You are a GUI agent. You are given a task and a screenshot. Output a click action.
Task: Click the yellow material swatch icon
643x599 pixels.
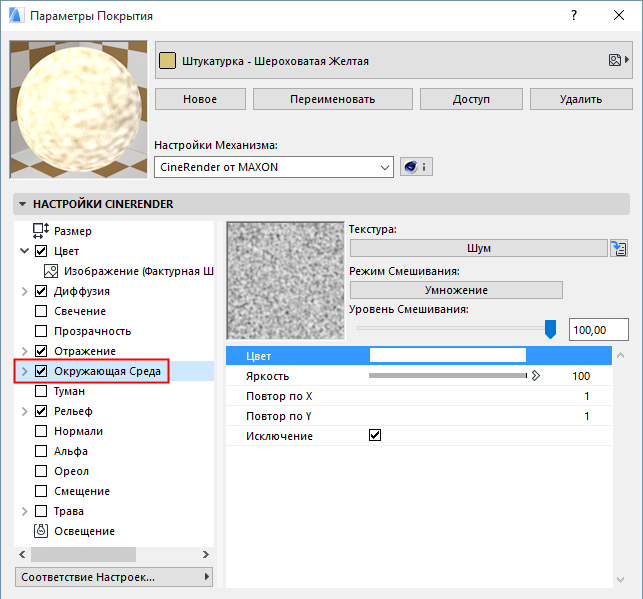click(167, 61)
